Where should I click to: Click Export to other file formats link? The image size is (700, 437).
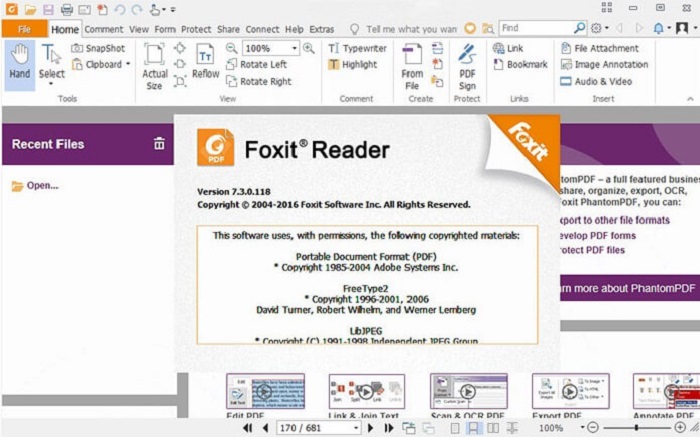(x=614, y=220)
